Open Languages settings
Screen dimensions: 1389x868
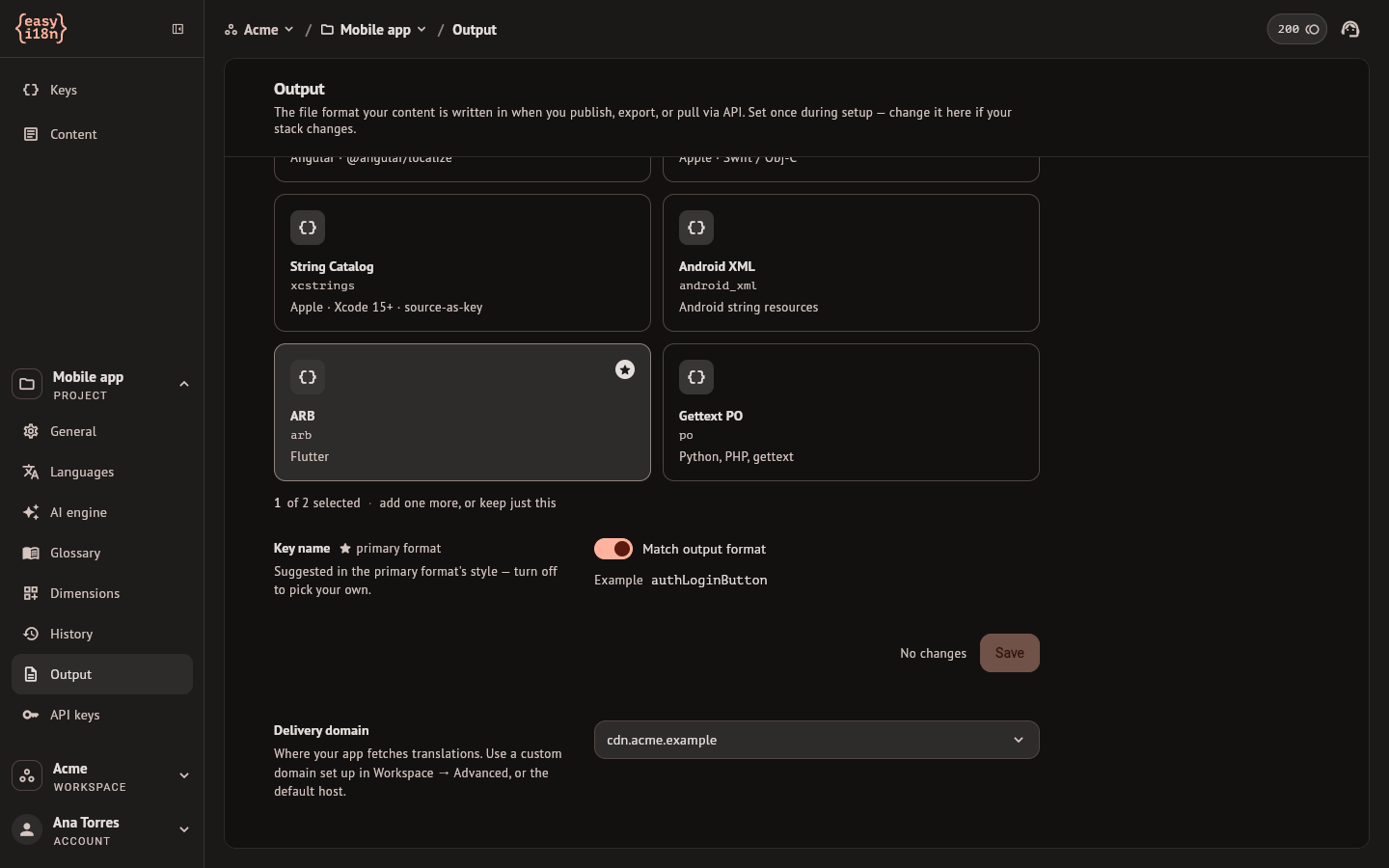tap(102, 472)
